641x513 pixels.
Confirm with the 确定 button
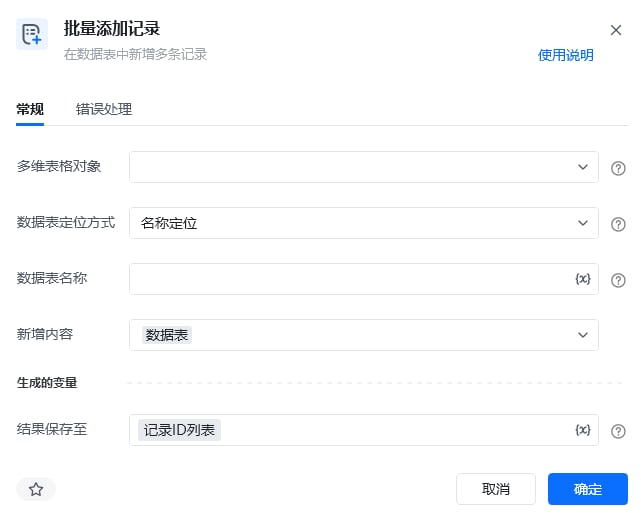click(x=588, y=489)
